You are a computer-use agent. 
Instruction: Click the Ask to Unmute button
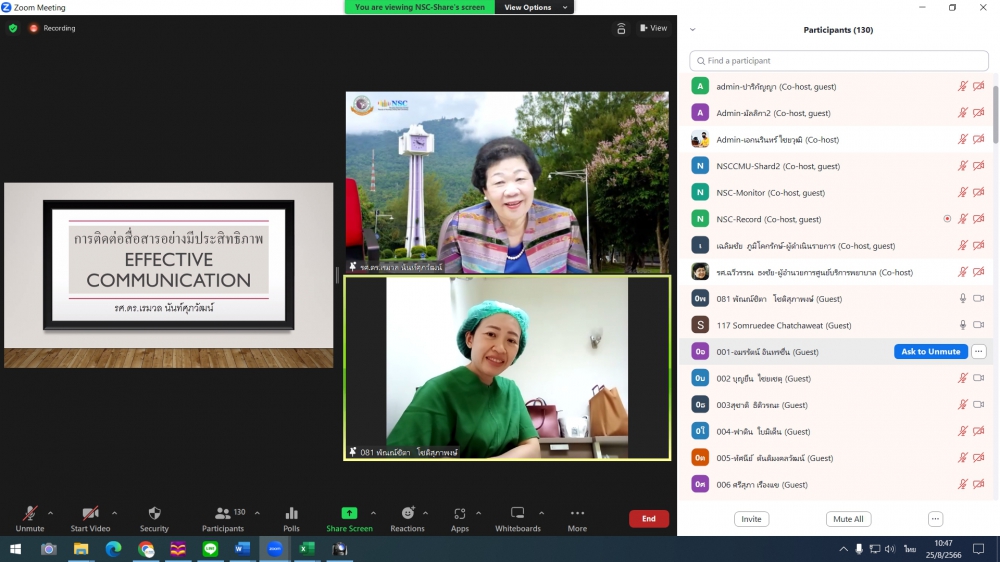pyautogui.click(x=930, y=352)
